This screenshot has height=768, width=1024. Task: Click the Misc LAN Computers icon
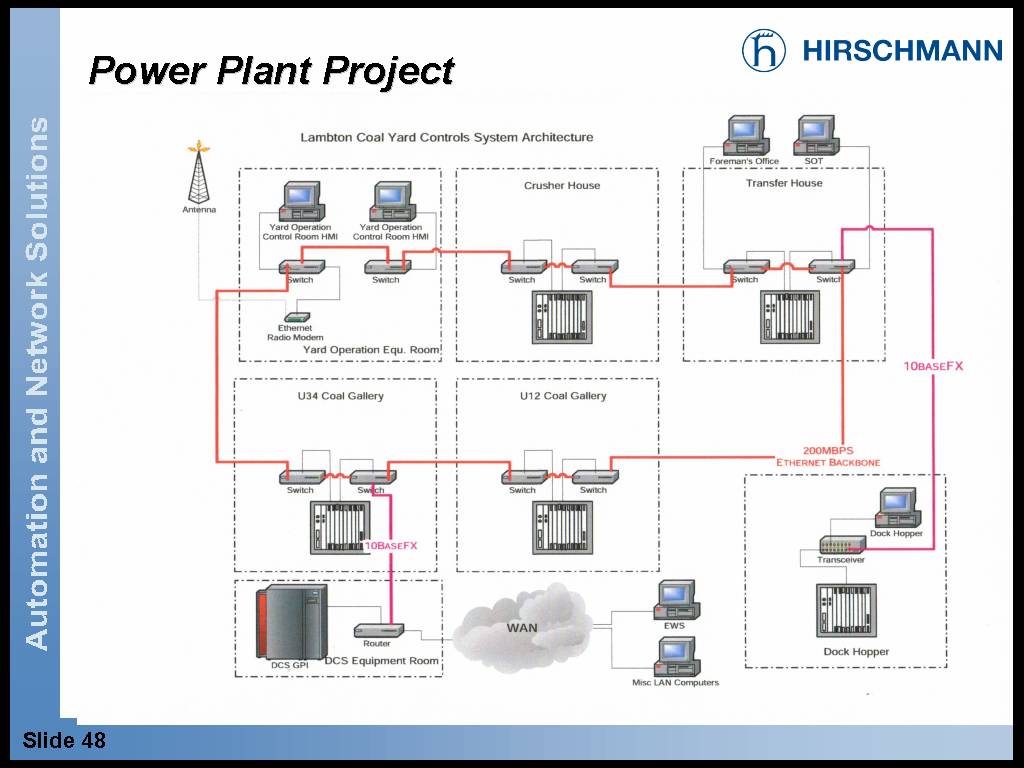pyautogui.click(x=674, y=657)
